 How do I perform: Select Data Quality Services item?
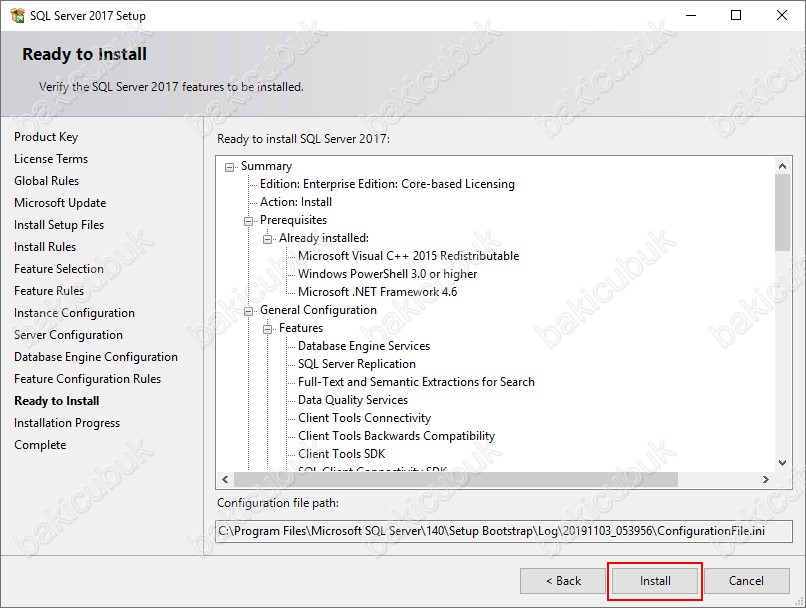(353, 400)
